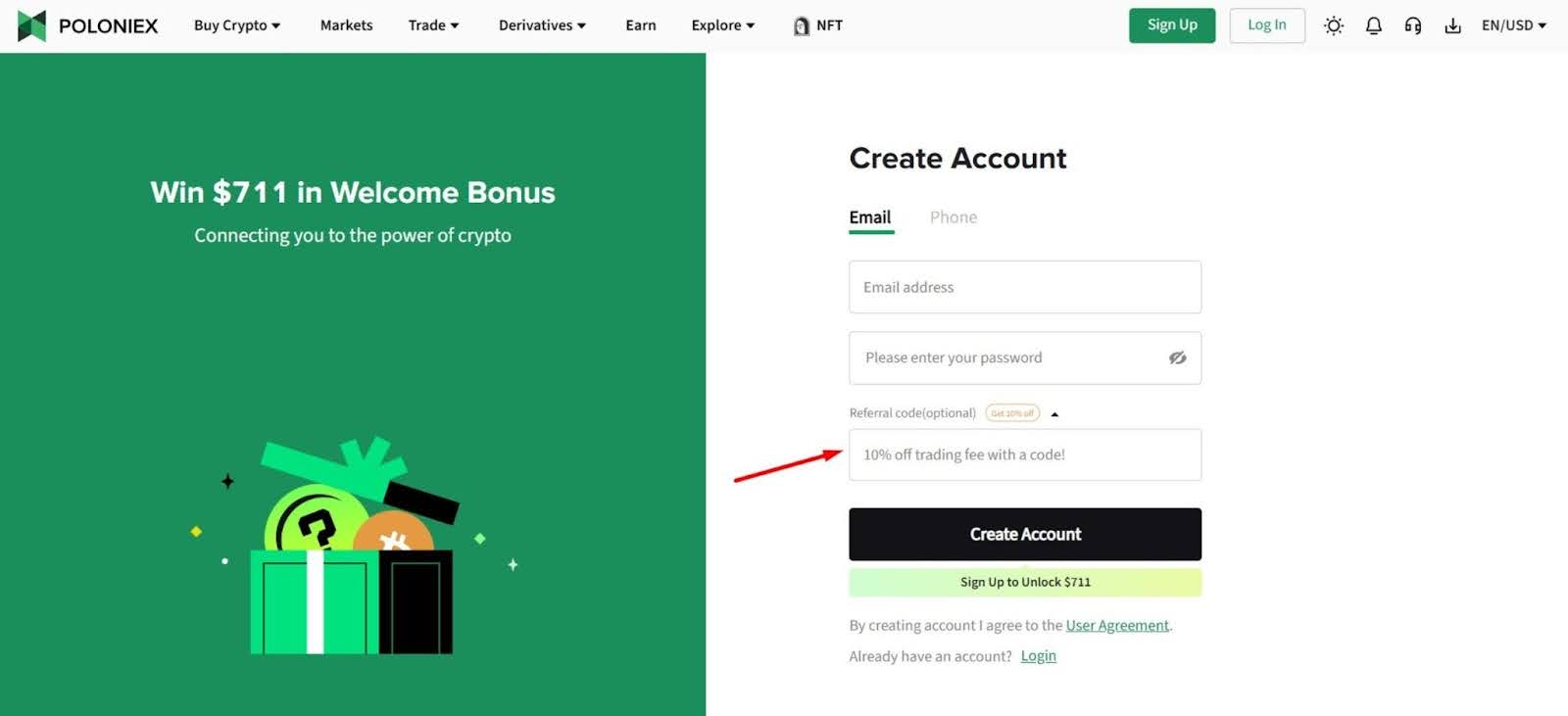Click the Poloniex logo icon
The image size is (1568, 716).
tap(31, 25)
